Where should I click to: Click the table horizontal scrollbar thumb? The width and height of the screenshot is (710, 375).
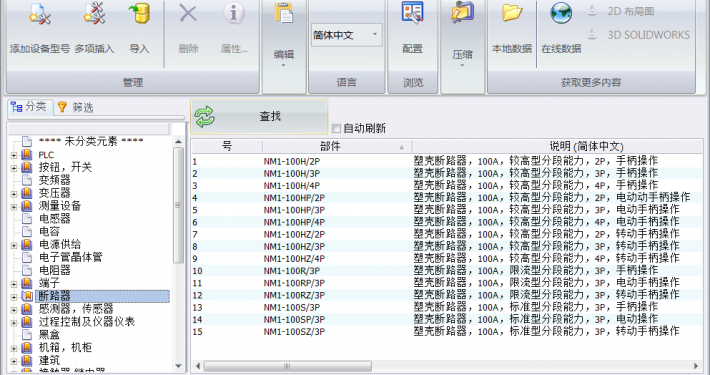(288, 366)
